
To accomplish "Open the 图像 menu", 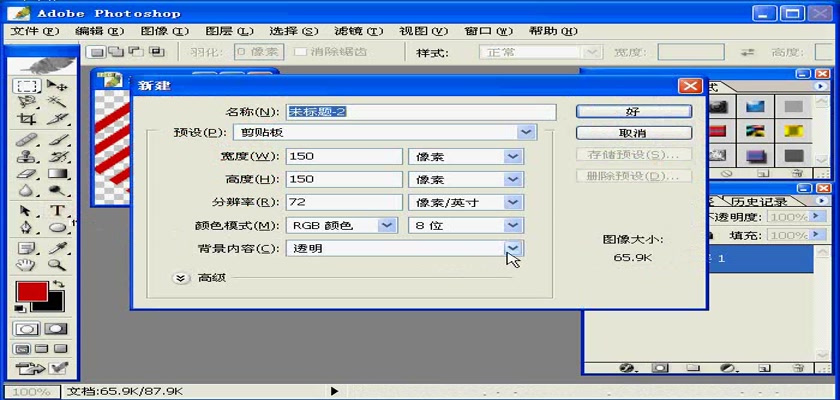I will pyautogui.click(x=164, y=31).
